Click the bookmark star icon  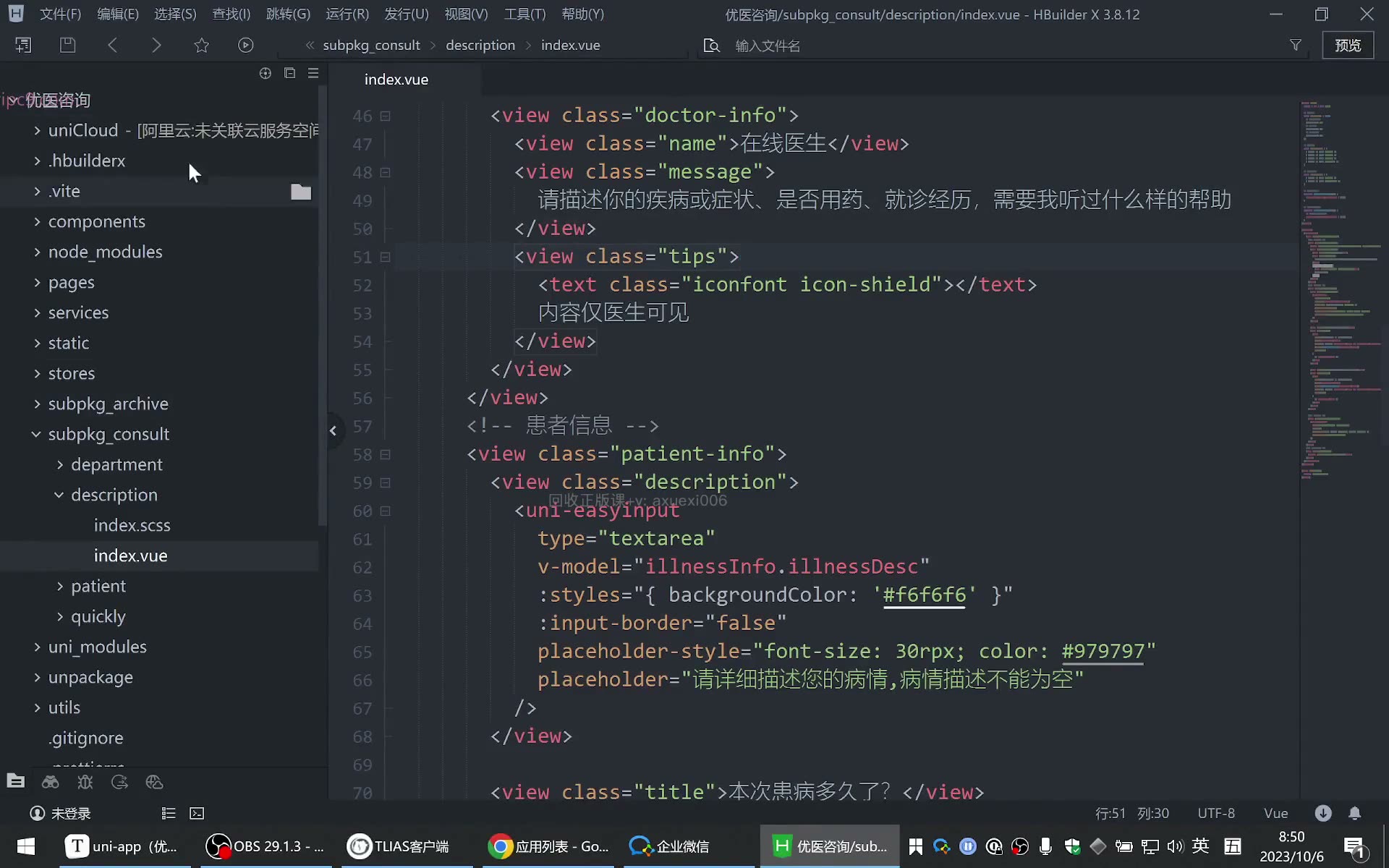[x=201, y=45]
